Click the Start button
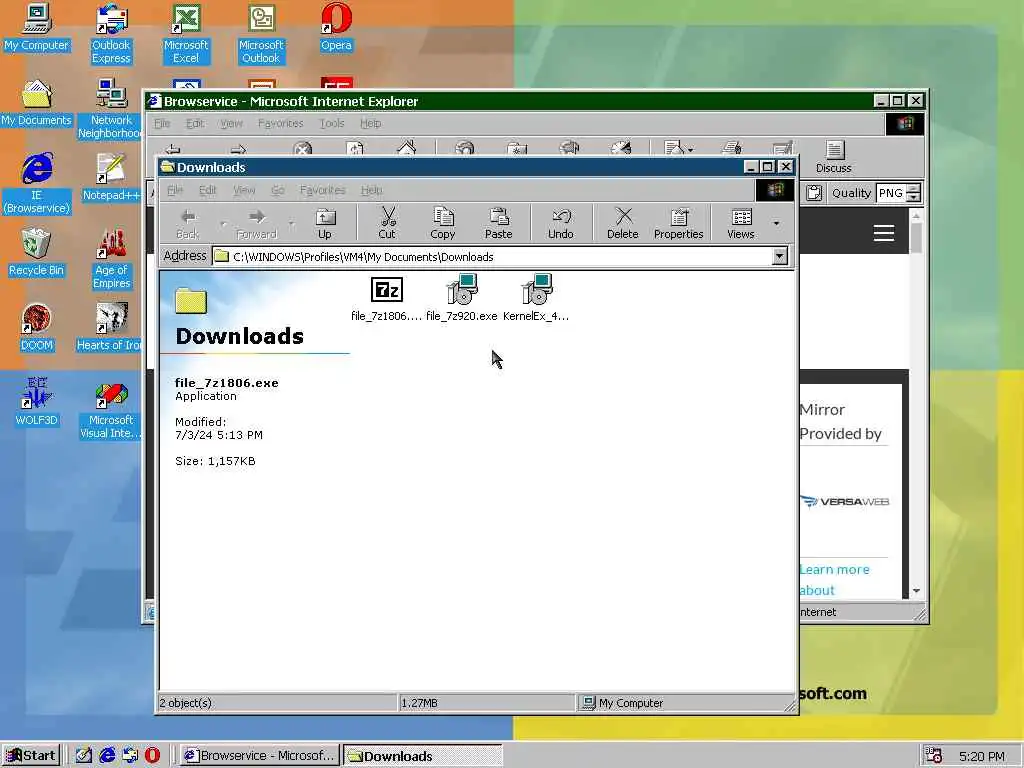1024x768 pixels. click(31, 756)
